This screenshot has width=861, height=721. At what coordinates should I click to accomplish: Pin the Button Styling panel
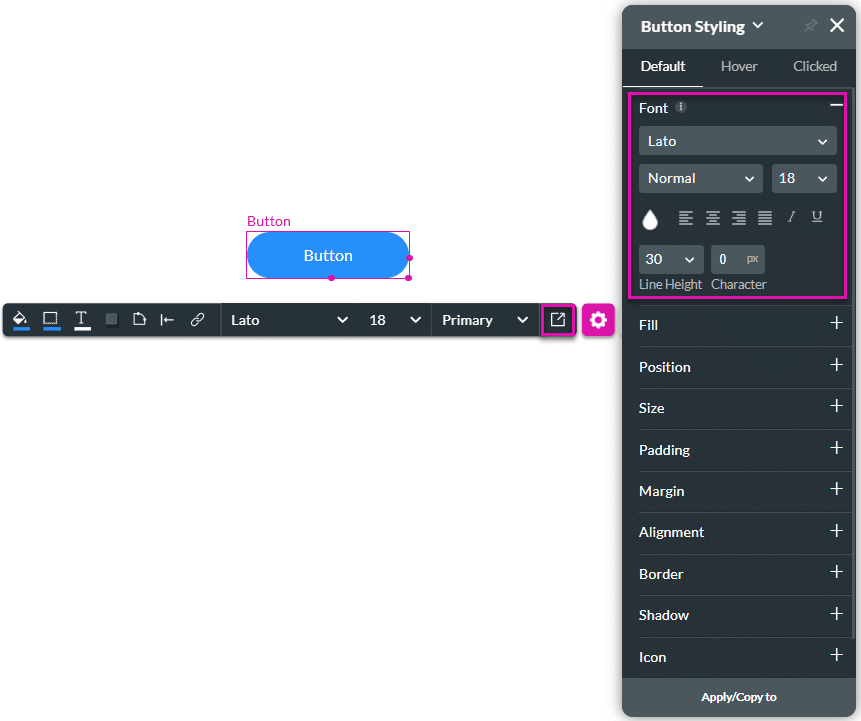point(810,26)
